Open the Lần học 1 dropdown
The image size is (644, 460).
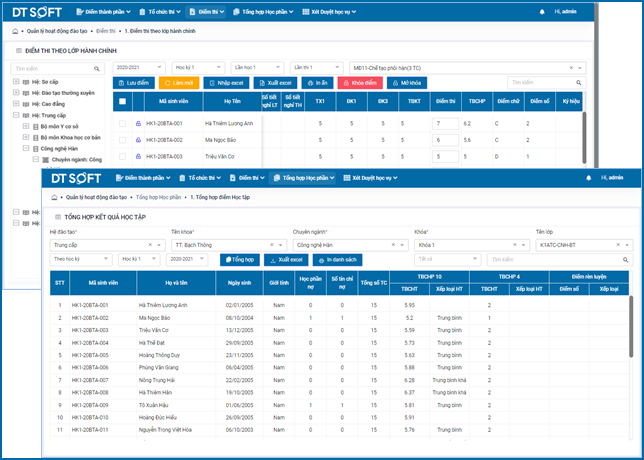pyautogui.click(x=258, y=68)
